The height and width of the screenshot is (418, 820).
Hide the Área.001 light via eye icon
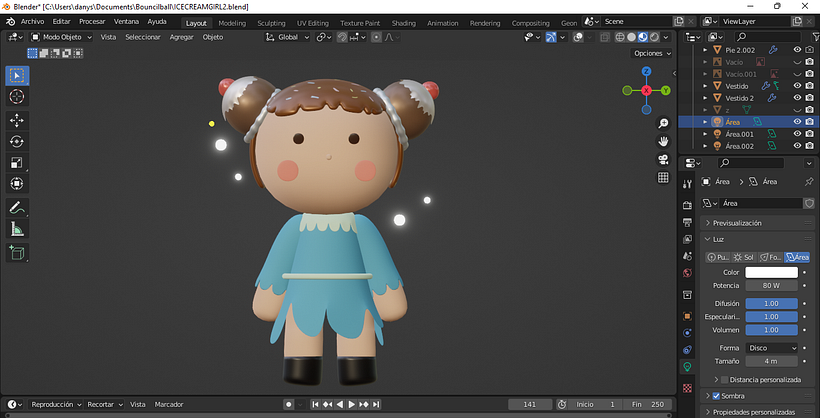pyautogui.click(x=797, y=134)
